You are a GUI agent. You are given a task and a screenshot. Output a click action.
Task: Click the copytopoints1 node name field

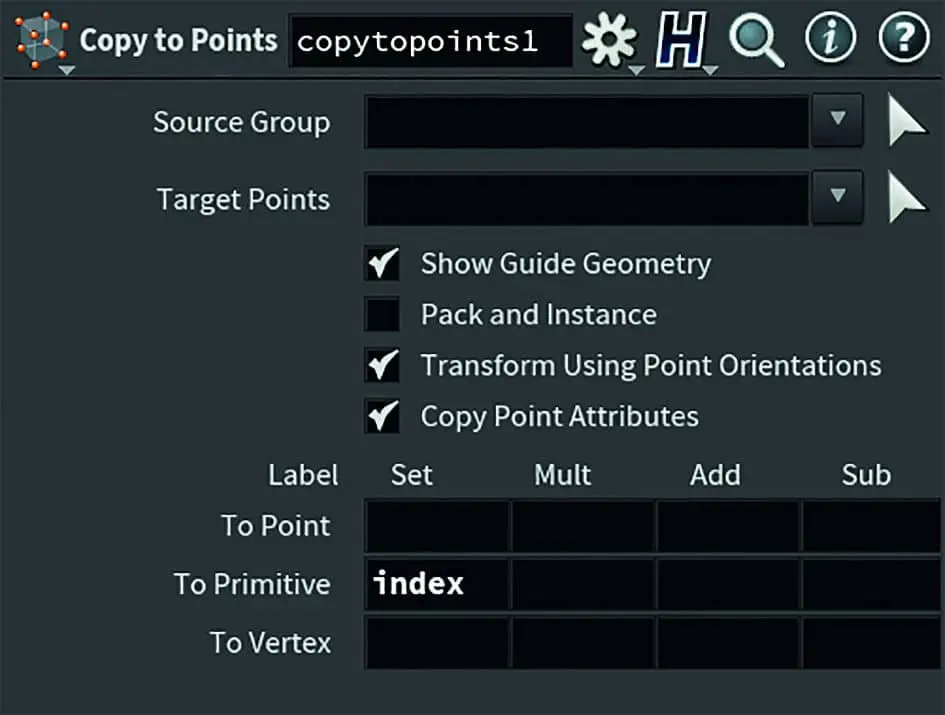[x=430, y=42]
